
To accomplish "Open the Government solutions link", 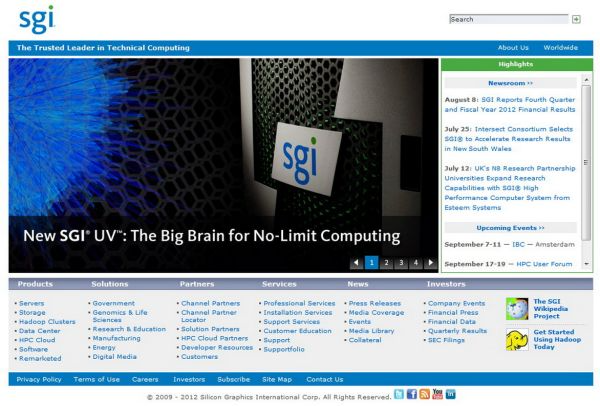I will pyautogui.click(x=114, y=303).
